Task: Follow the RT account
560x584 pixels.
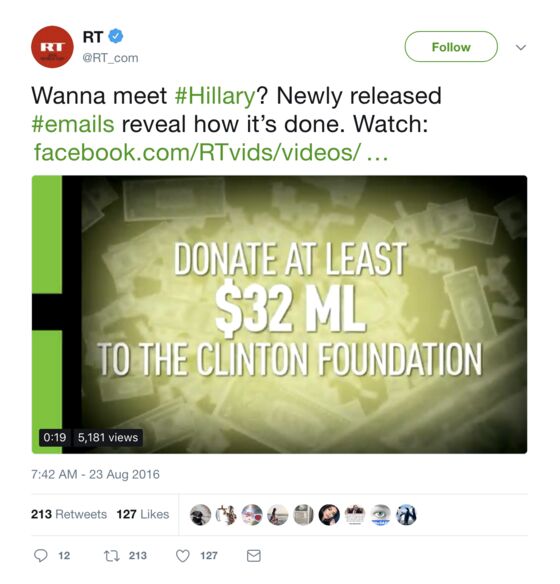Action: [451, 47]
